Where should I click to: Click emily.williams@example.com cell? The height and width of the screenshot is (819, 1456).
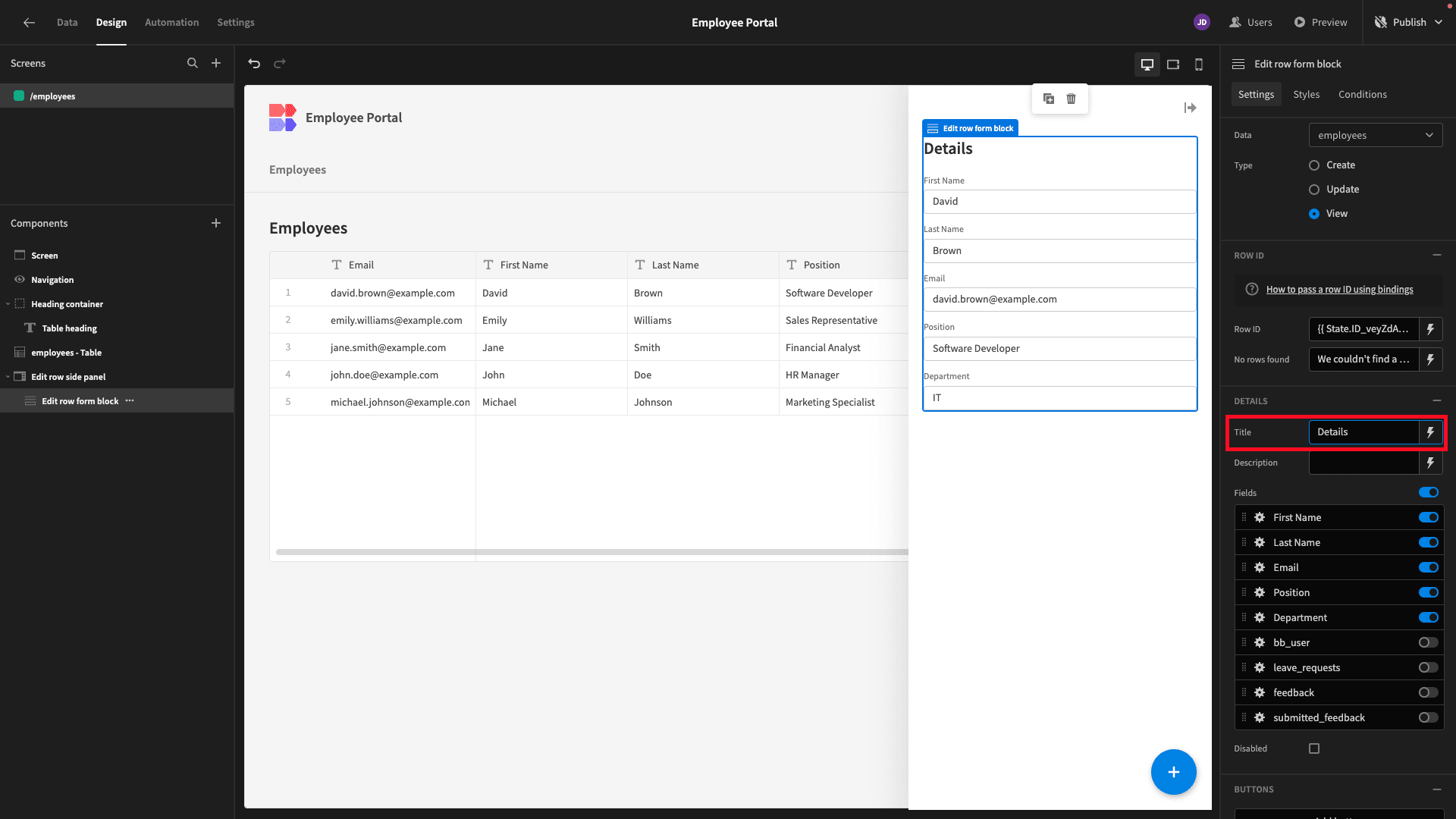397,321
